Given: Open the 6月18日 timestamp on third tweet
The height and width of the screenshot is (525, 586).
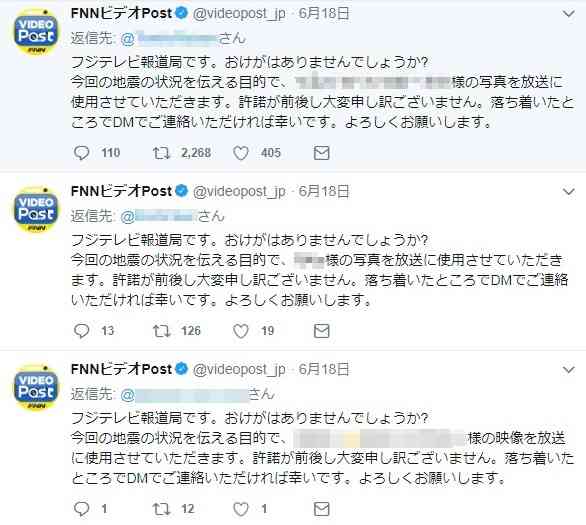Looking at the screenshot, I should pyautogui.click(x=324, y=369).
